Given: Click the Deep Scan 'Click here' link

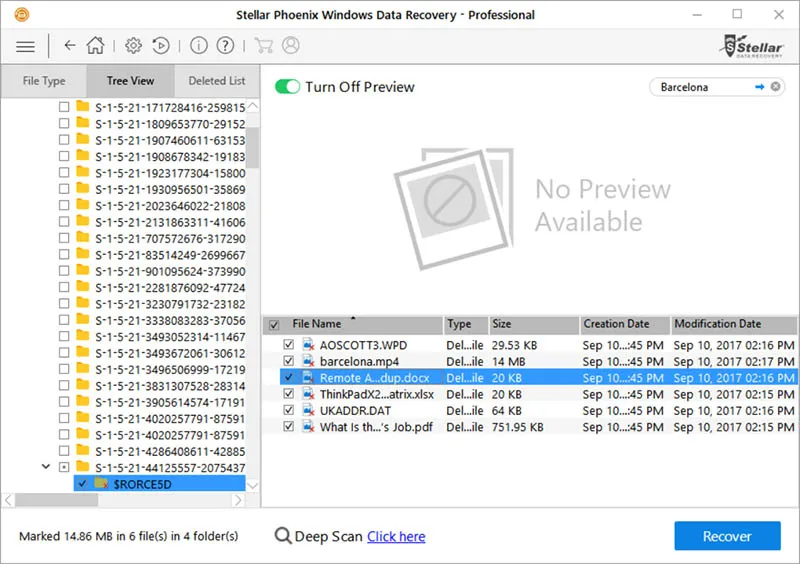Looking at the screenshot, I should point(396,536).
